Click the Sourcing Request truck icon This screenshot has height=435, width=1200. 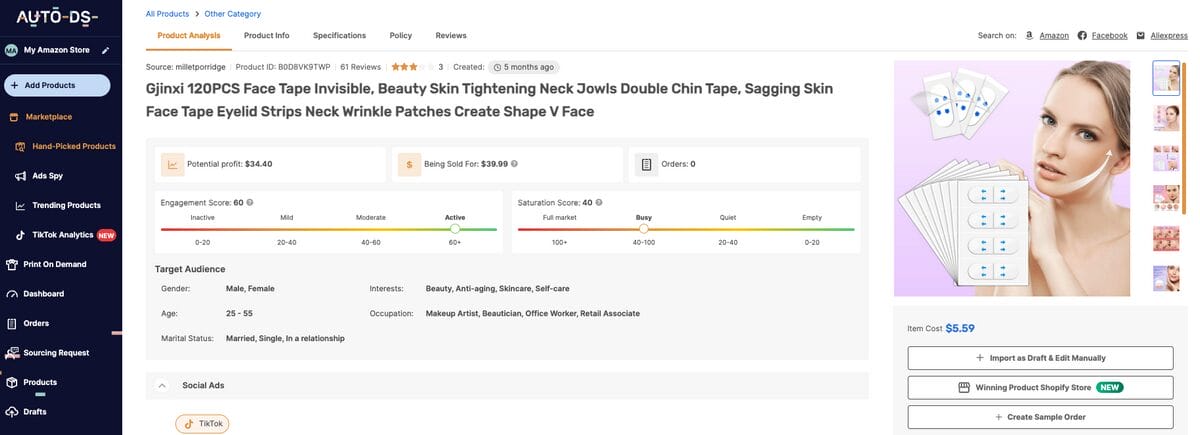click(13, 353)
